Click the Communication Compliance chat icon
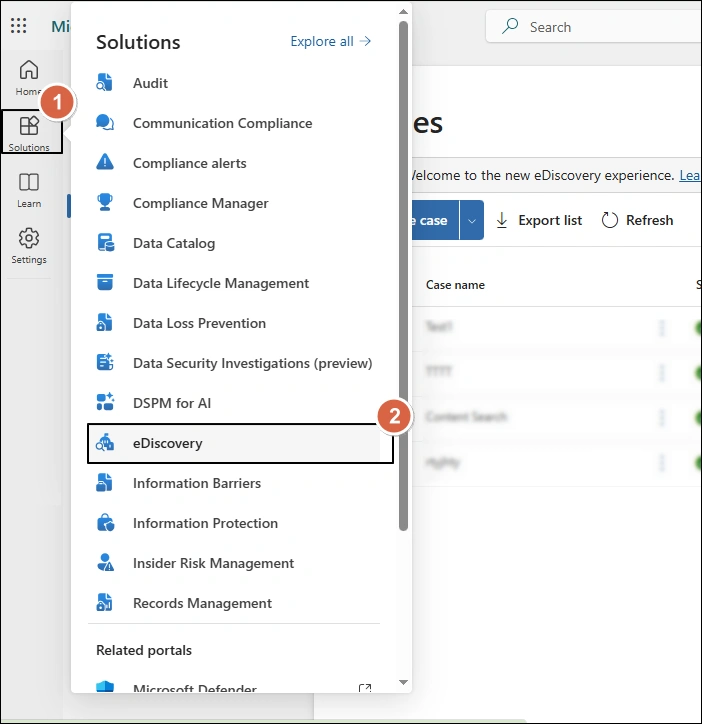This screenshot has height=724, width=702. point(105,123)
